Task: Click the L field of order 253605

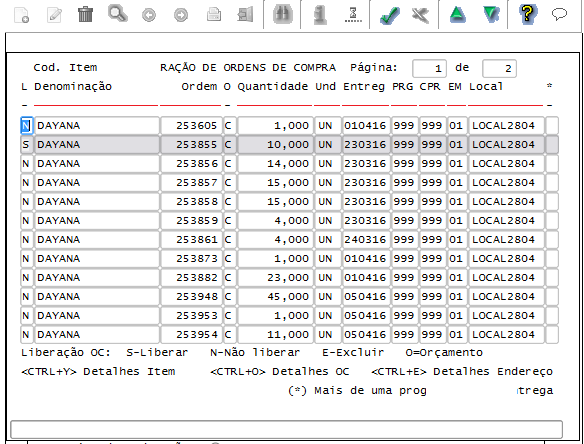Action: click(x=26, y=126)
